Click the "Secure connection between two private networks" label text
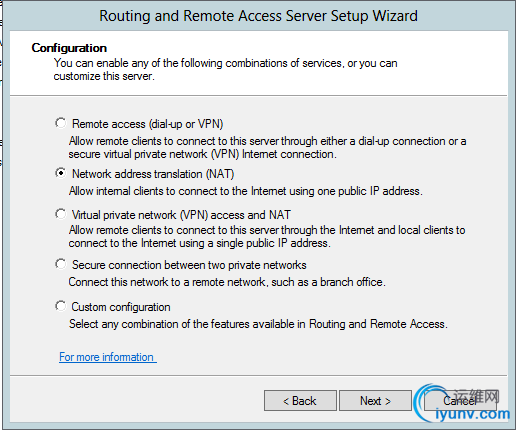Screen dimensions: 516x430 click(x=189, y=265)
